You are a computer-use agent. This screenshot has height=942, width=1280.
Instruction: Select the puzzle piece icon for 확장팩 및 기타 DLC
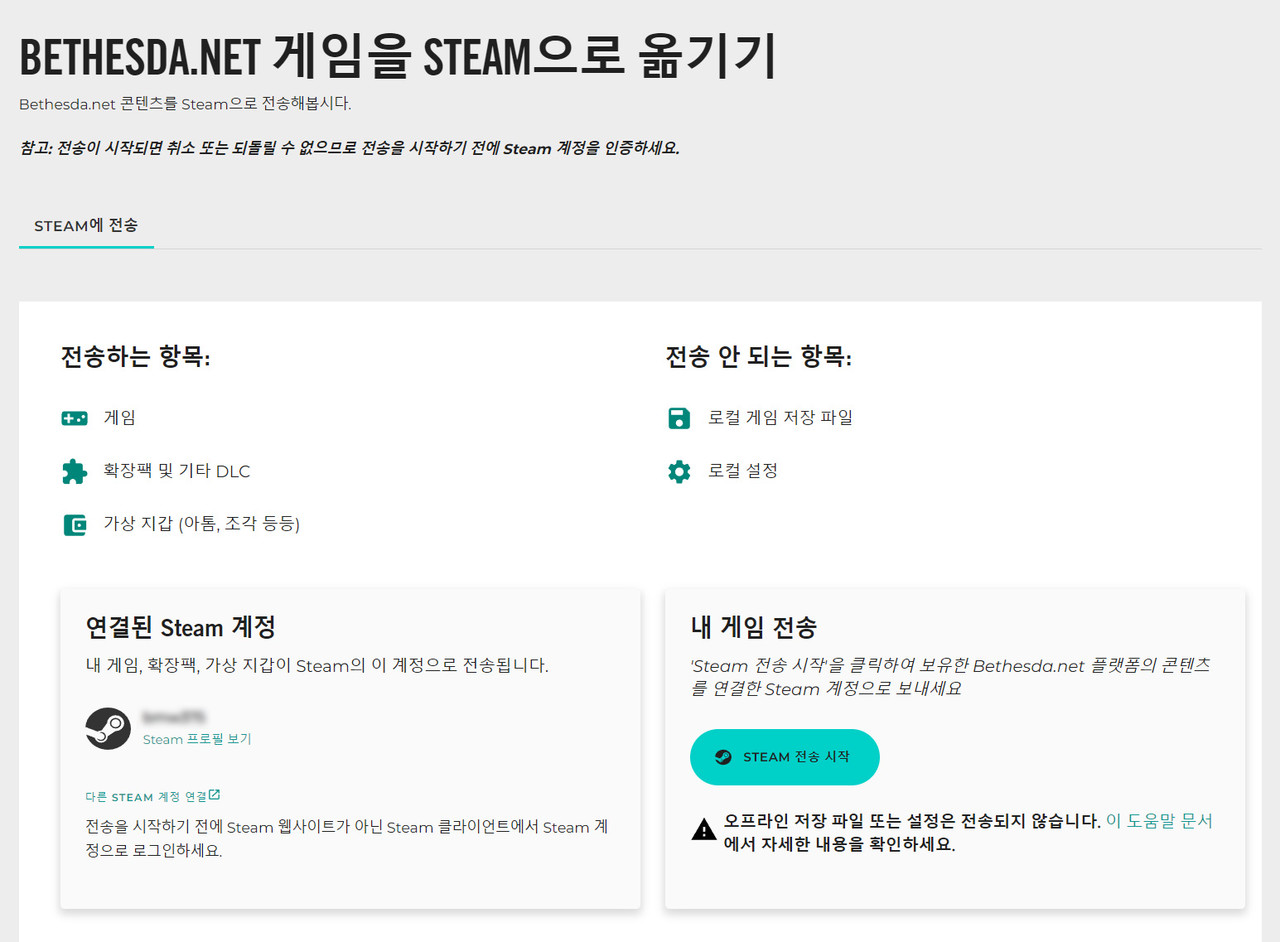pyautogui.click(x=74, y=471)
